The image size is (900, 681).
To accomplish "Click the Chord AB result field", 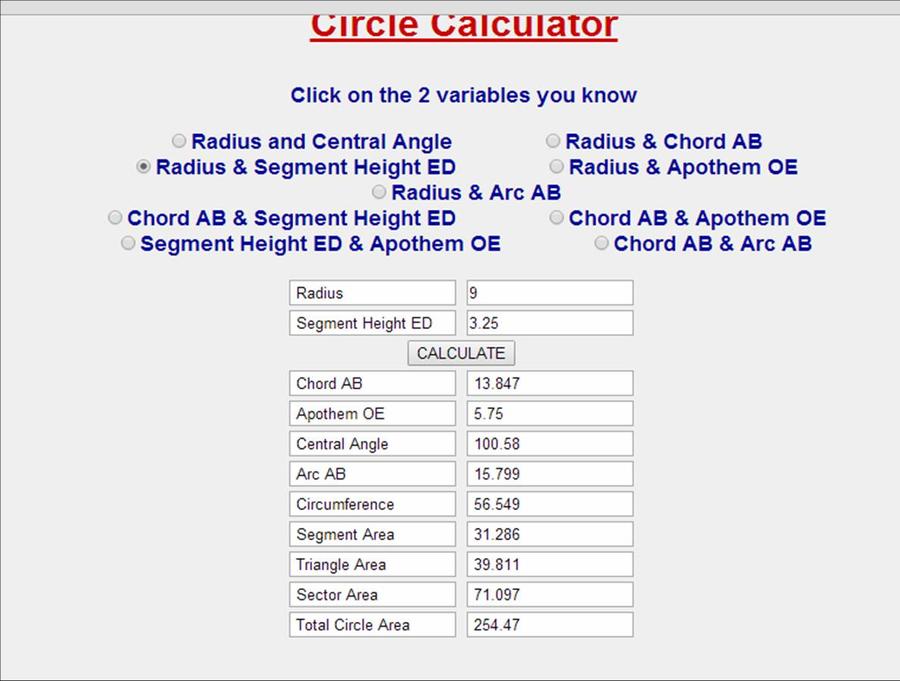I will [x=549, y=383].
